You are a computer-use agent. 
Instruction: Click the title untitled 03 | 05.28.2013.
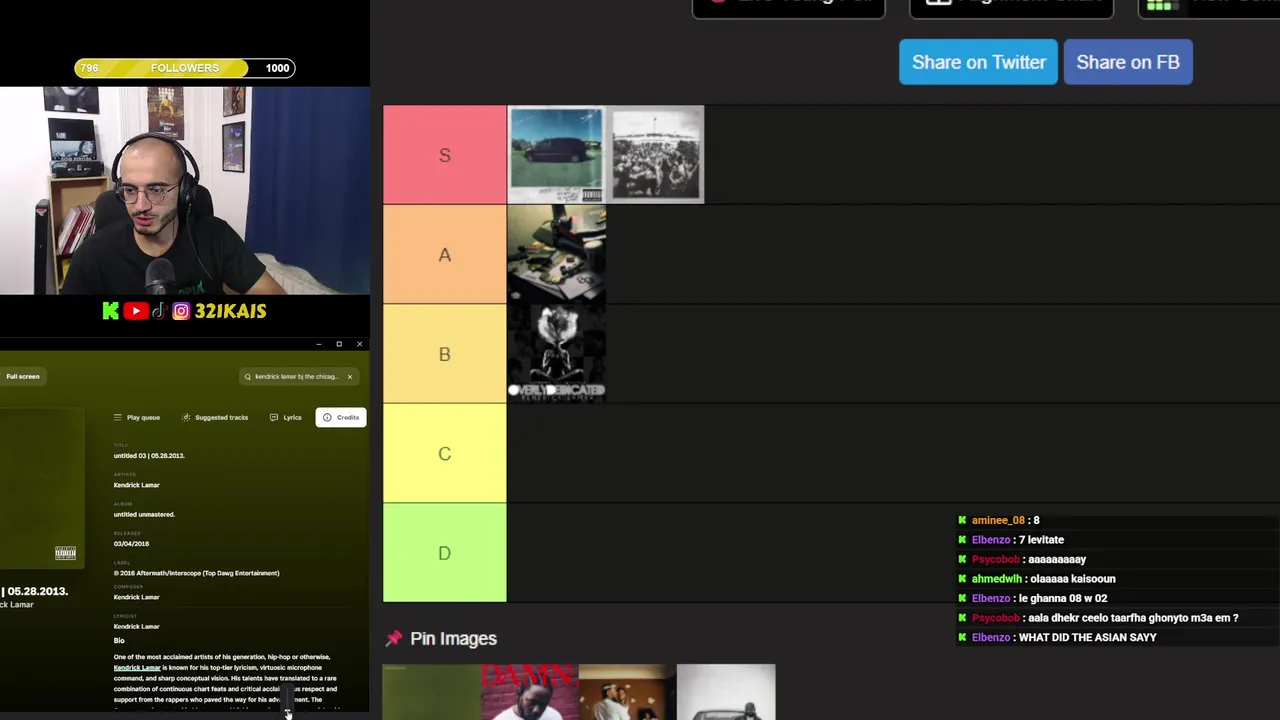click(149, 456)
